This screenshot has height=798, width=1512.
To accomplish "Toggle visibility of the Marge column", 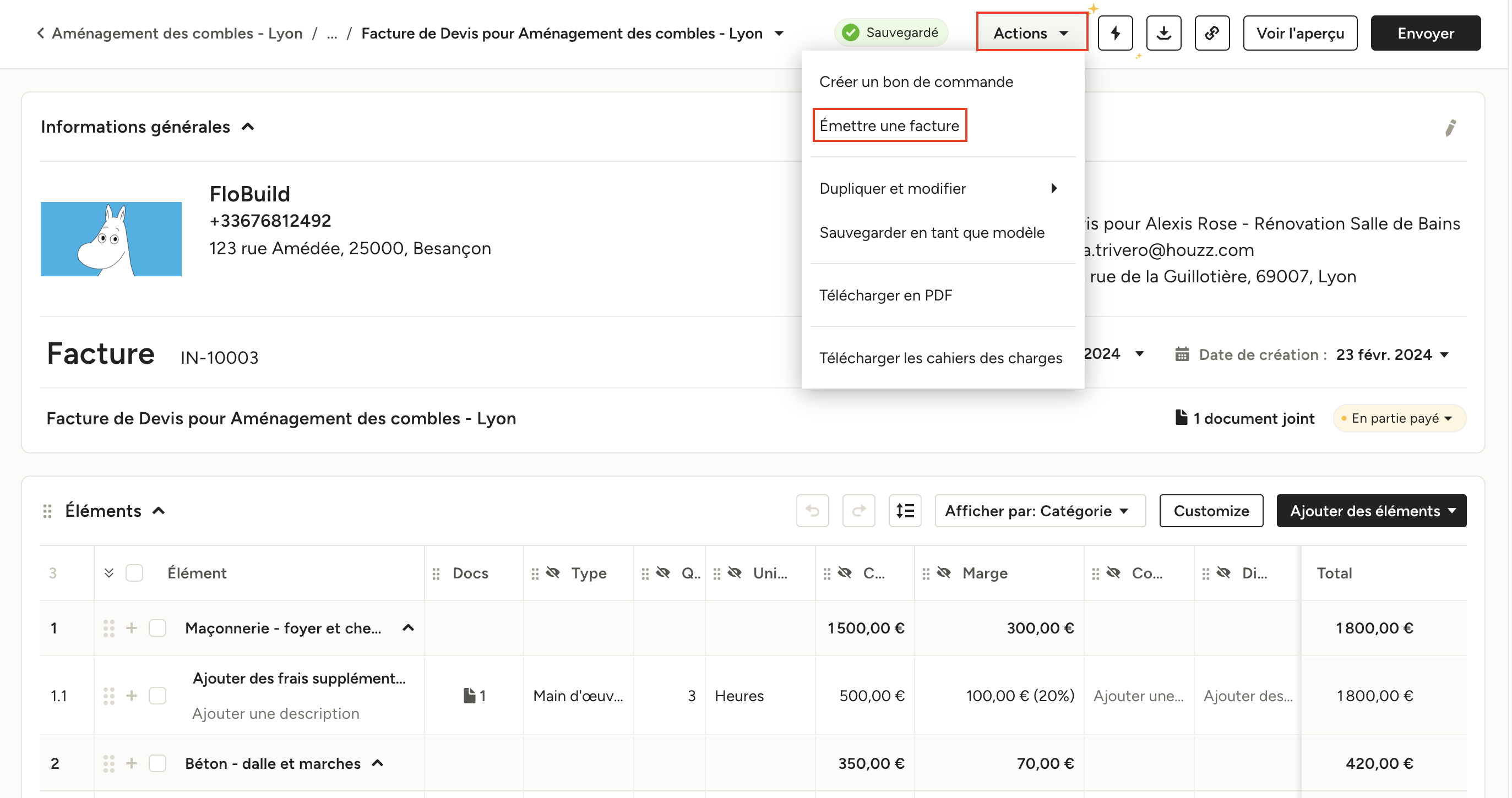I will [944, 573].
